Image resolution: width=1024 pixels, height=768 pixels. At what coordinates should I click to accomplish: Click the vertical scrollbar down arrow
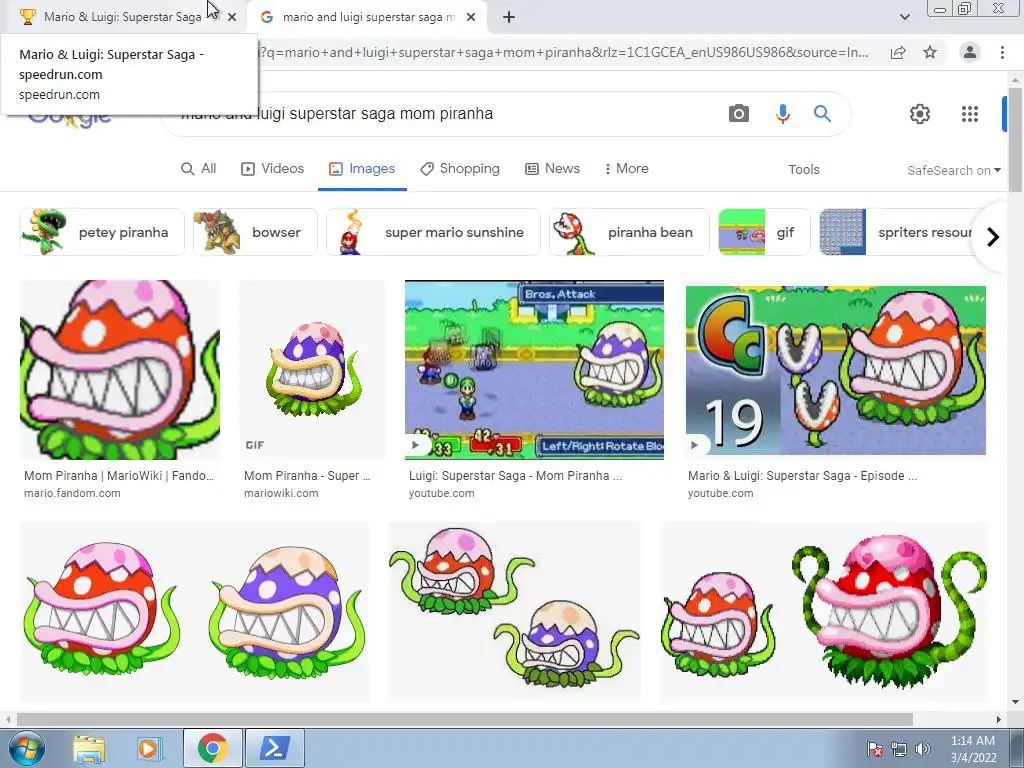[x=1015, y=702]
